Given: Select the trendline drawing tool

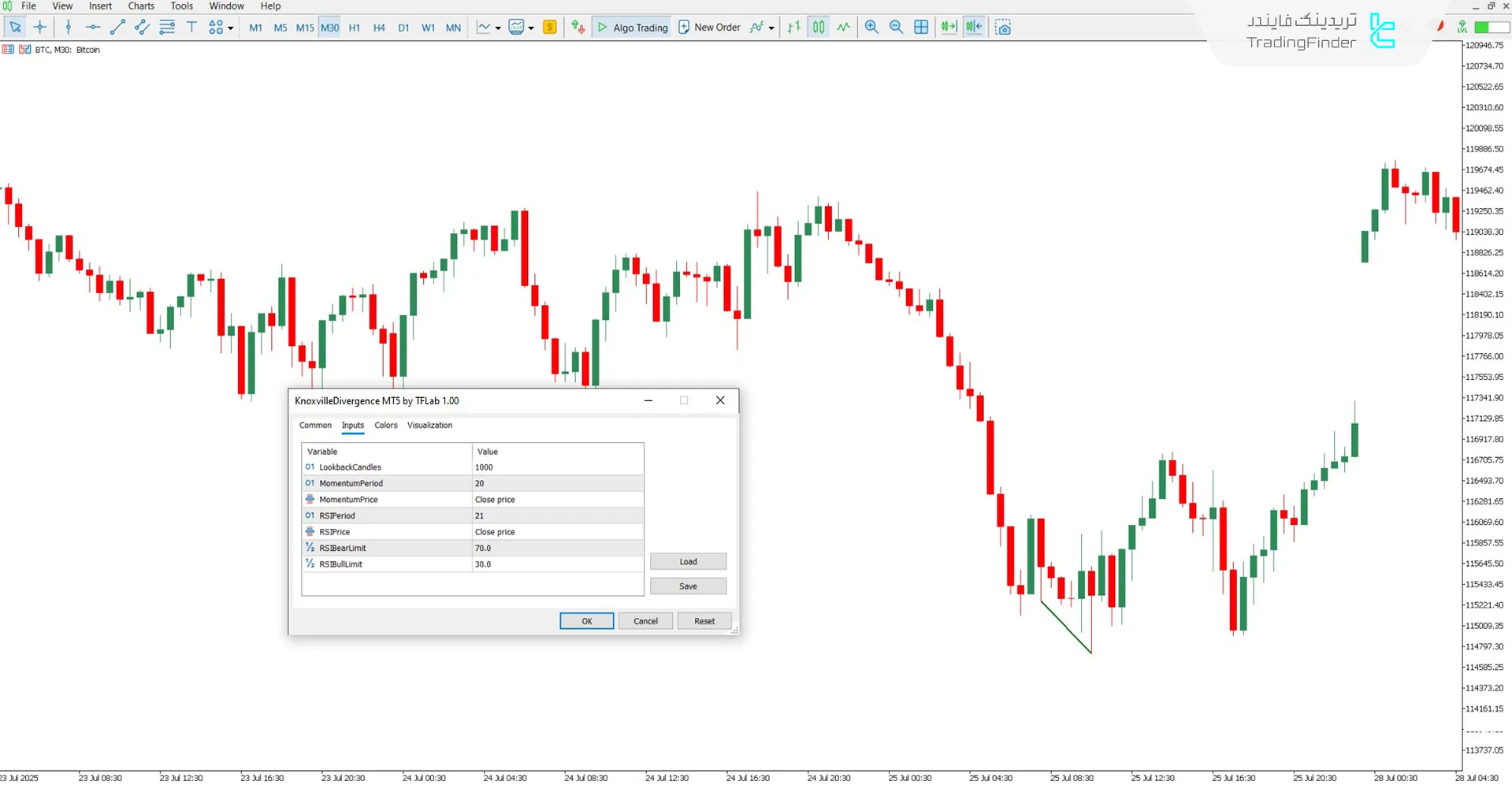Looking at the screenshot, I should point(117,28).
